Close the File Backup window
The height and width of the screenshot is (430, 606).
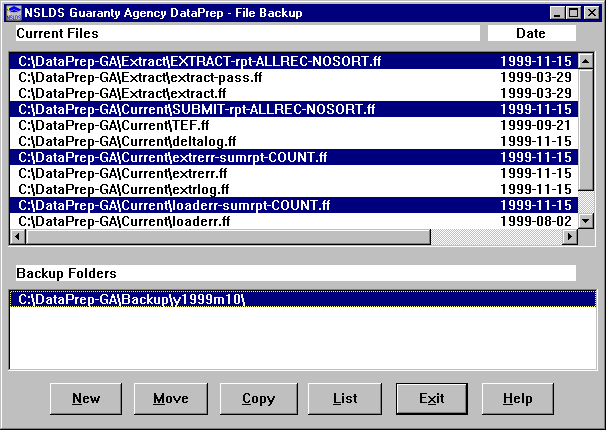592,13
